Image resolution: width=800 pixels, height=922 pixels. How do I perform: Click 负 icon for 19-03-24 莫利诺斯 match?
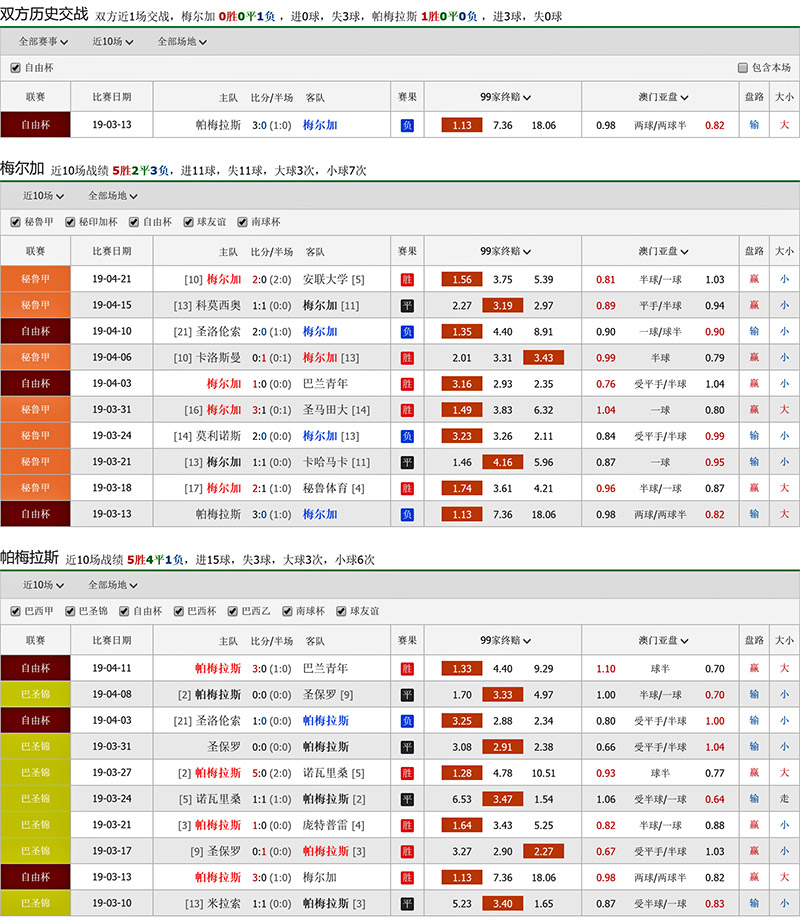(407, 436)
